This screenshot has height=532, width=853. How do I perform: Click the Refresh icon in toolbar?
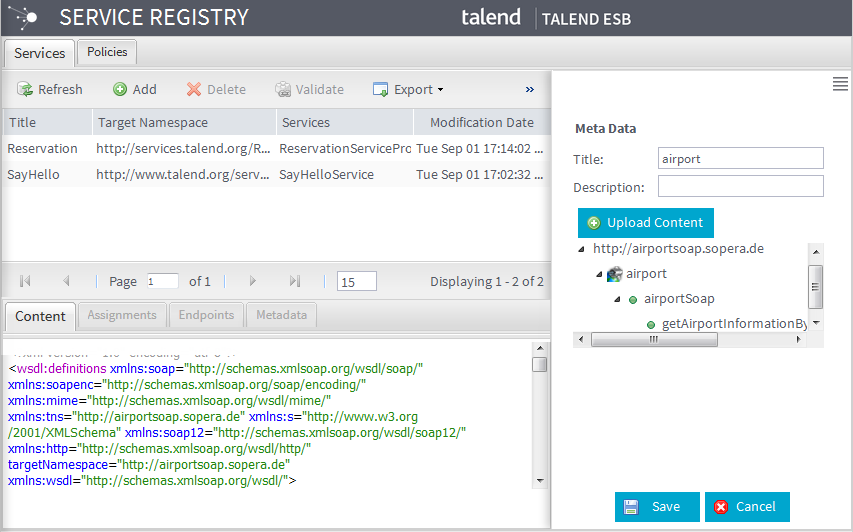tap(25, 89)
